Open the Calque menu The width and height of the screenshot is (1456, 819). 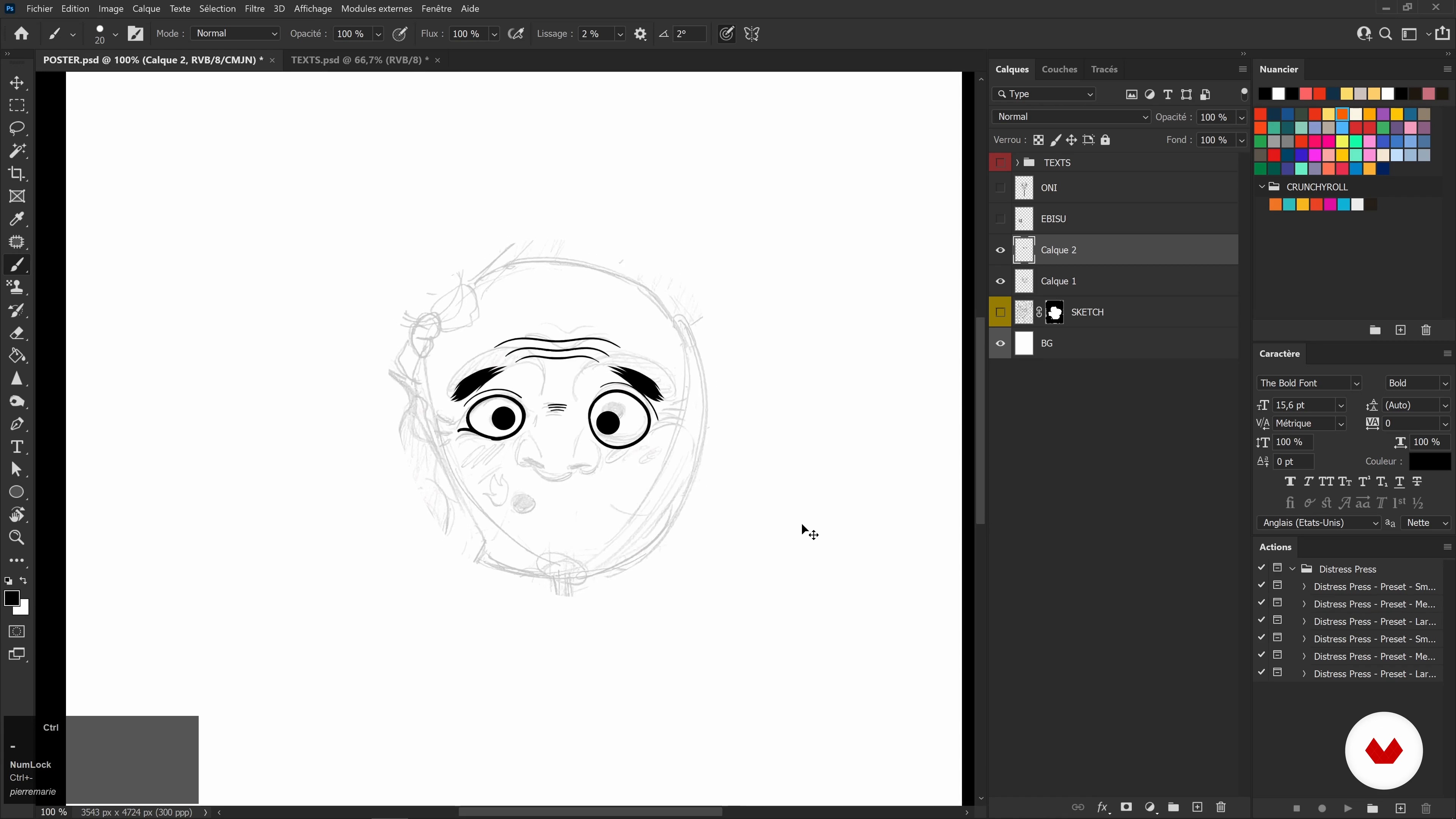146,8
